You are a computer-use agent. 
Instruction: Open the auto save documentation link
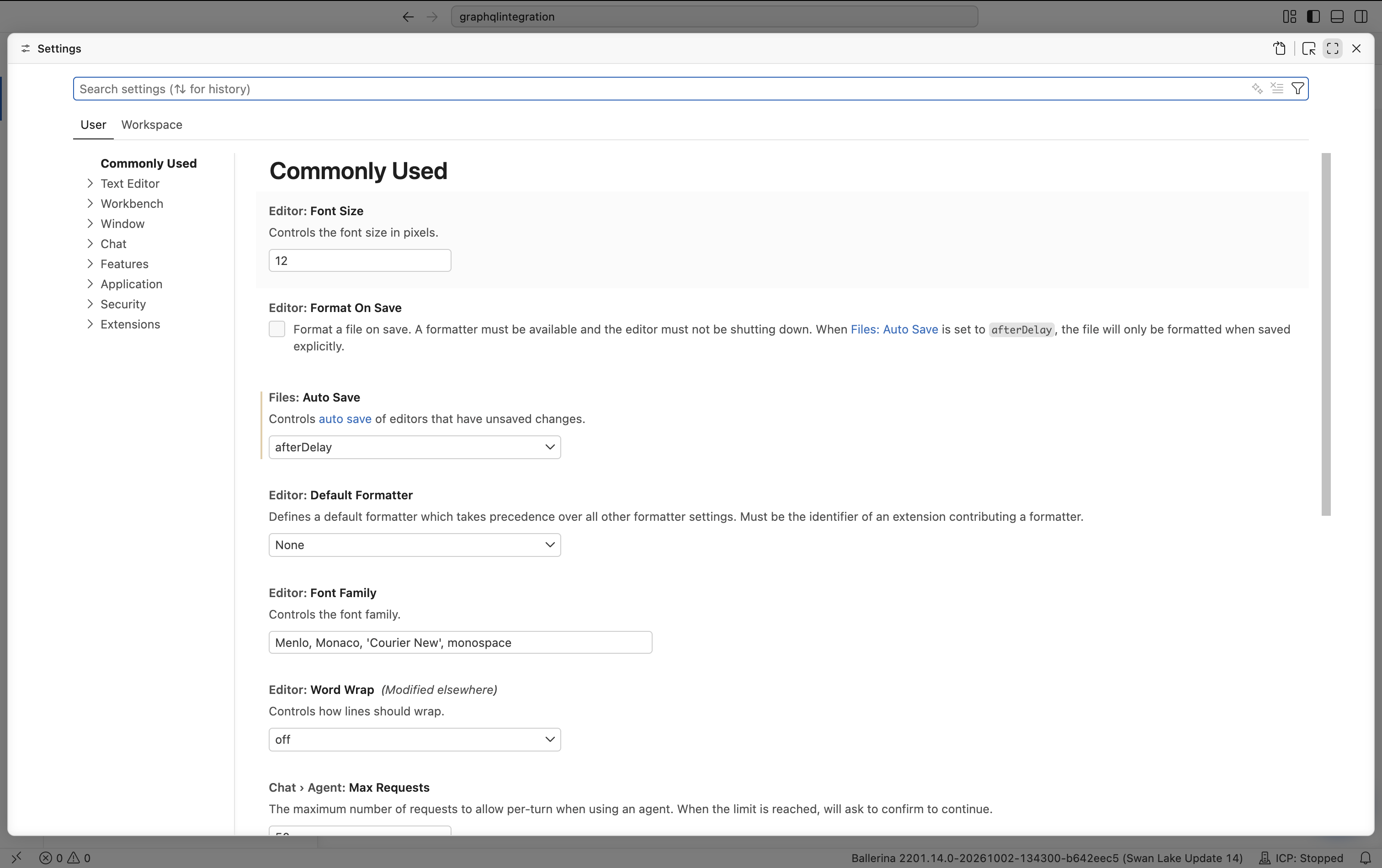345,419
